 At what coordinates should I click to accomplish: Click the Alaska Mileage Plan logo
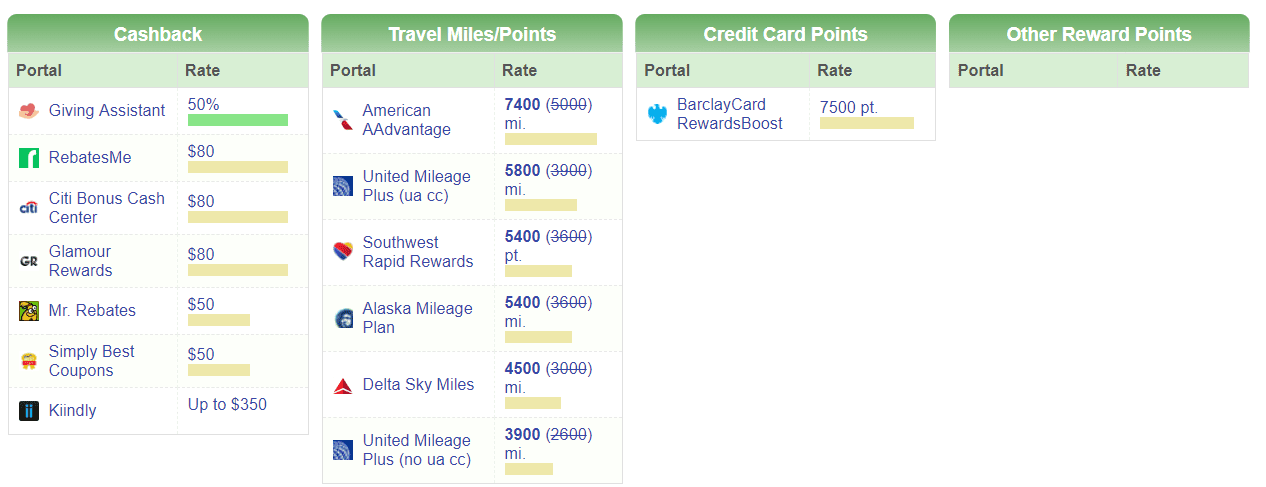[343, 319]
